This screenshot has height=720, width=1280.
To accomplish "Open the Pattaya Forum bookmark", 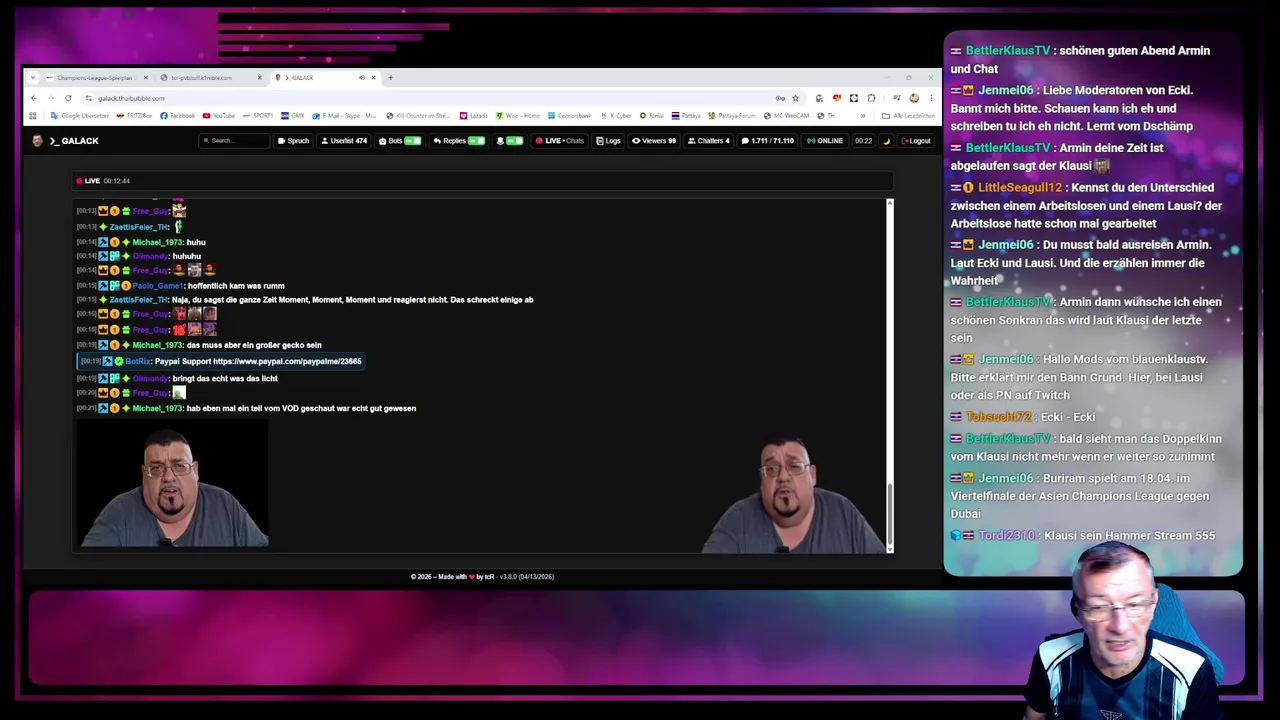I will [733, 116].
